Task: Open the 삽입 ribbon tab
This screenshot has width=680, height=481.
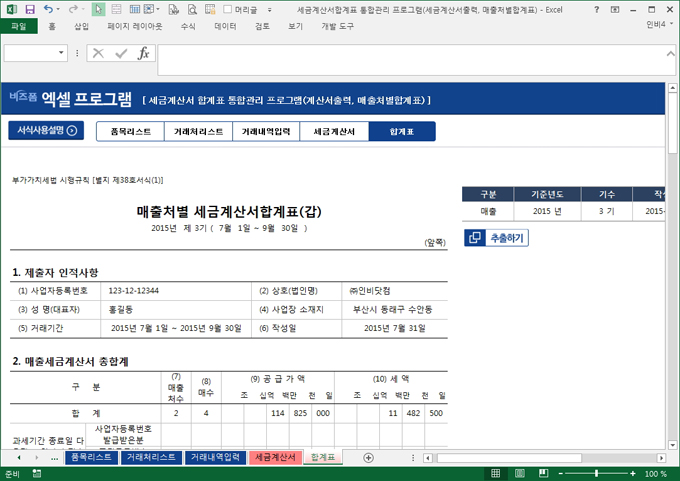Action: tap(81, 26)
